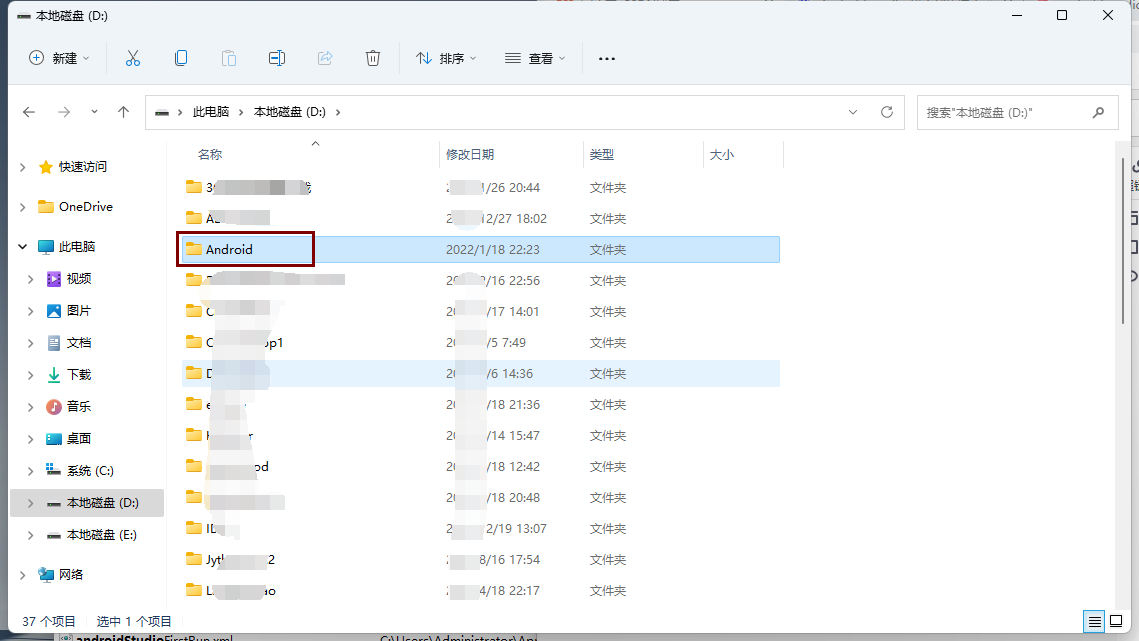Viewport: 1139px width, 641px height.
Task: Expand 本地磁盘 (E:) chevron
Action: pyautogui.click(x=31, y=535)
